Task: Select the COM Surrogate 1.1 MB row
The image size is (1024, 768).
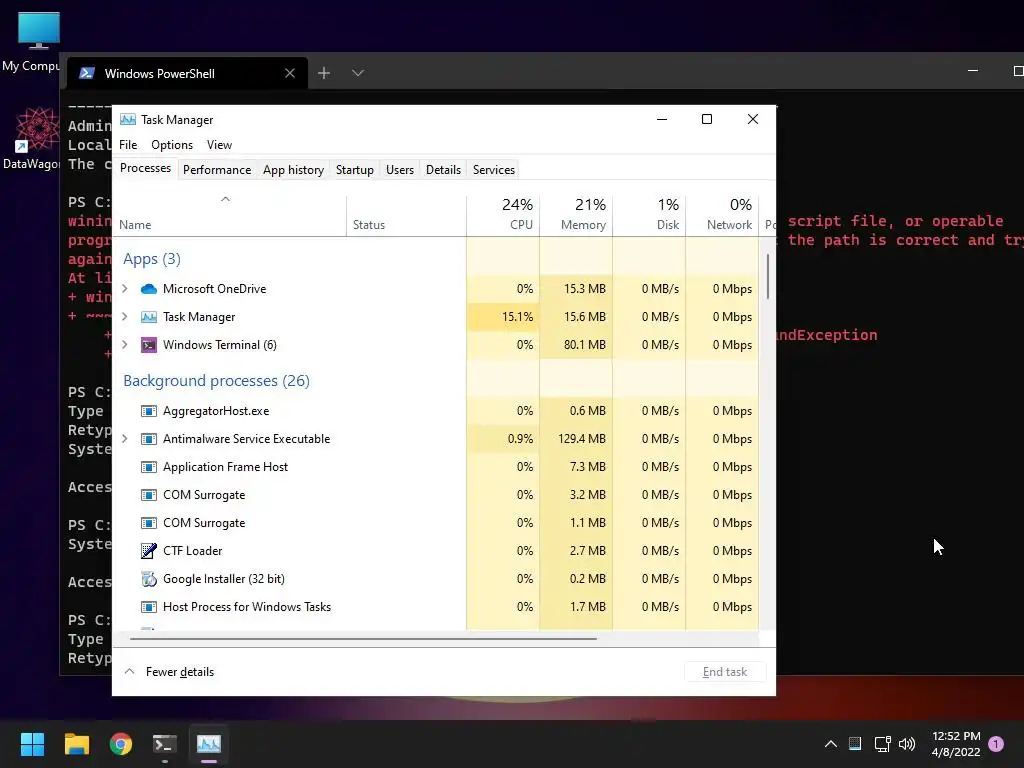Action: point(436,523)
